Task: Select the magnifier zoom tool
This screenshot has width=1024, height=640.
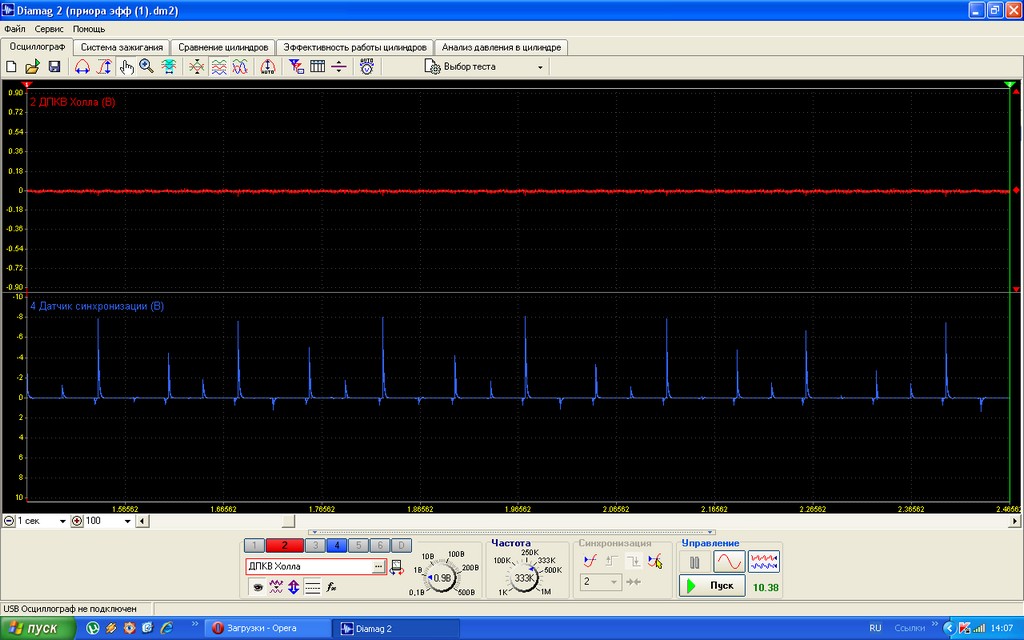Action: coord(147,67)
